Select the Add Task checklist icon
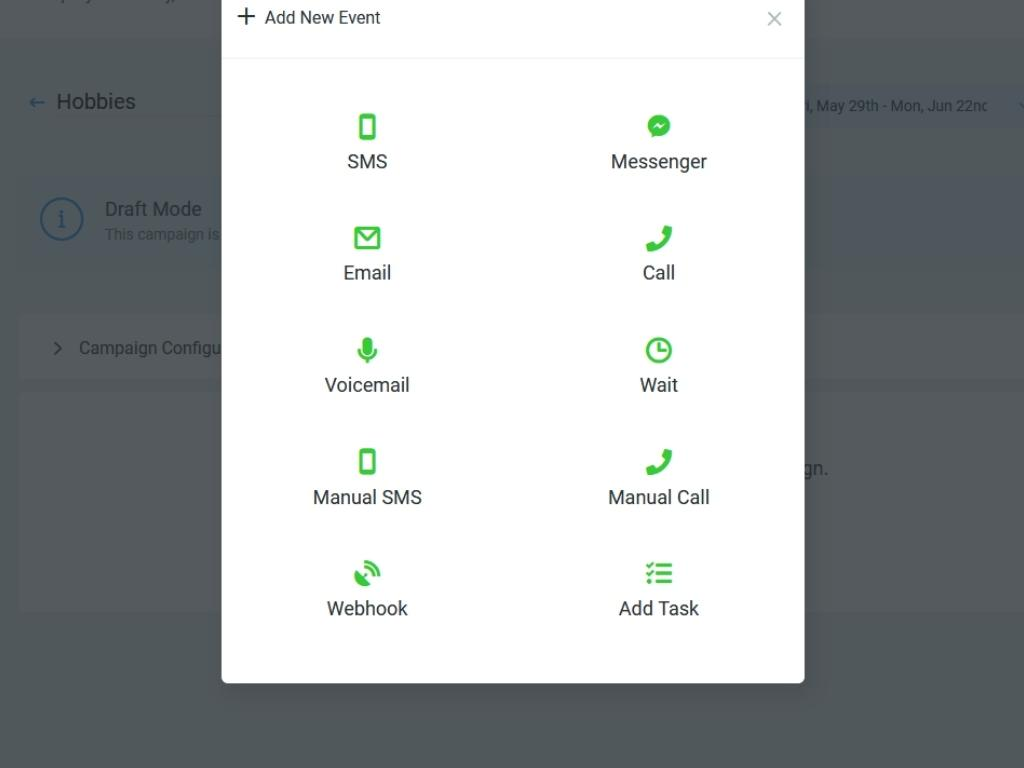 pyautogui.click(x=658, y=573)
